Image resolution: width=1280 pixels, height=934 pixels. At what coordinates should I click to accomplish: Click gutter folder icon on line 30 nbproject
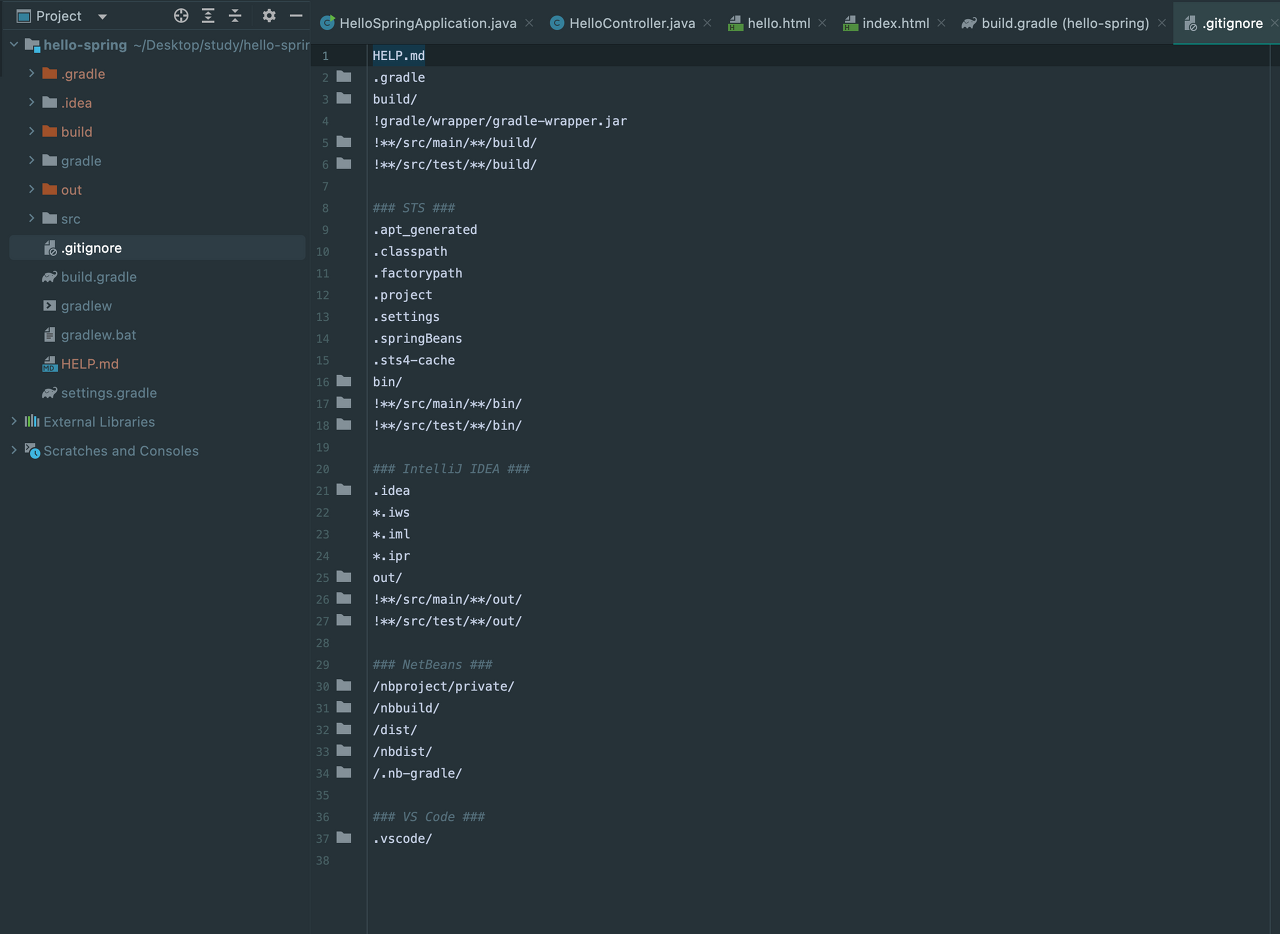344,686
